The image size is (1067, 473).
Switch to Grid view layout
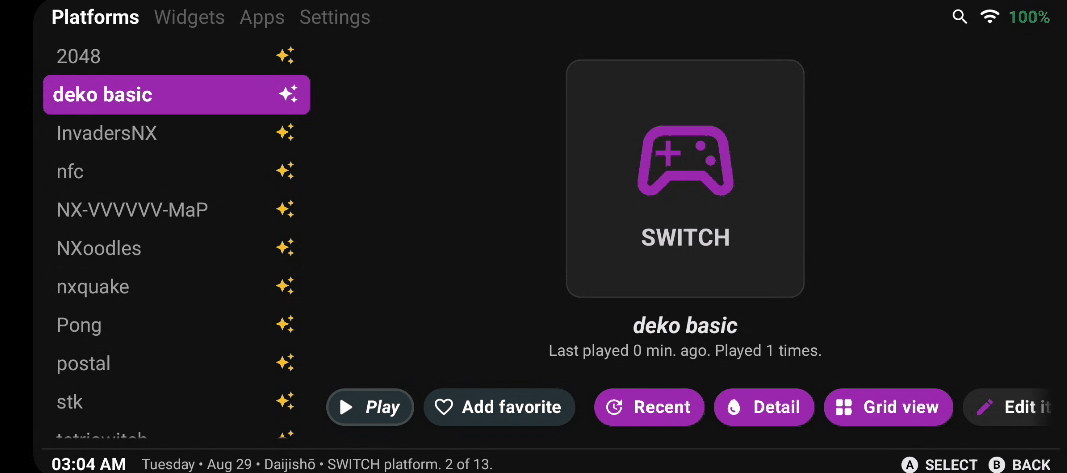(x=887, y=407)
